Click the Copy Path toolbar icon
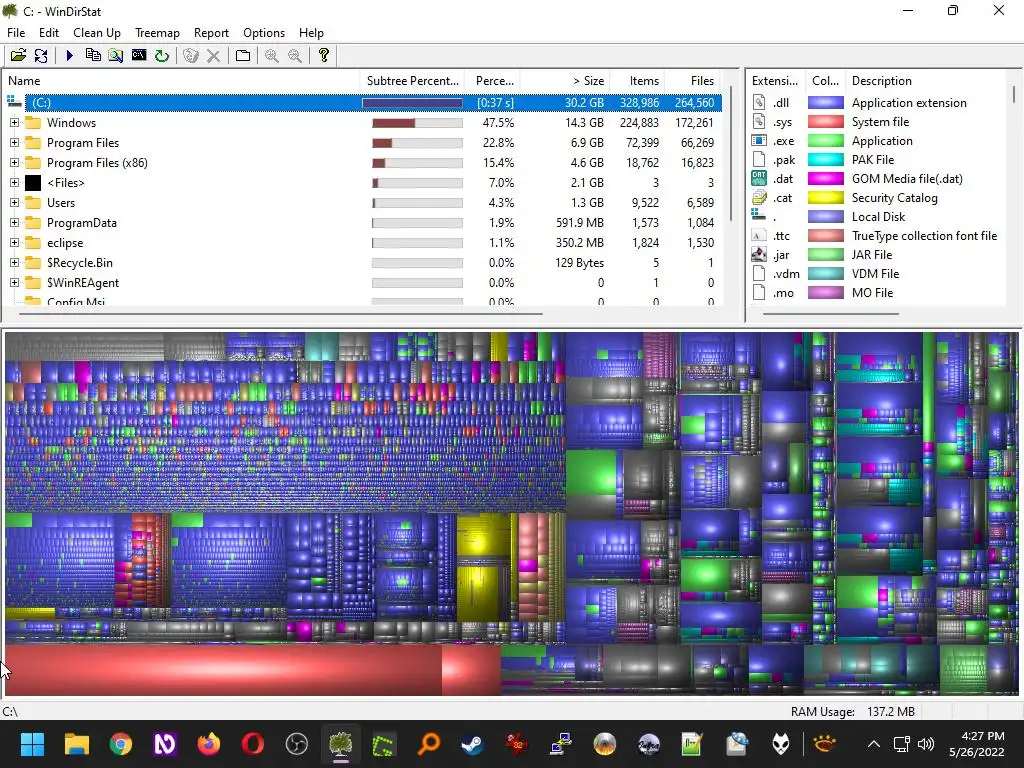 pos(93,56)
